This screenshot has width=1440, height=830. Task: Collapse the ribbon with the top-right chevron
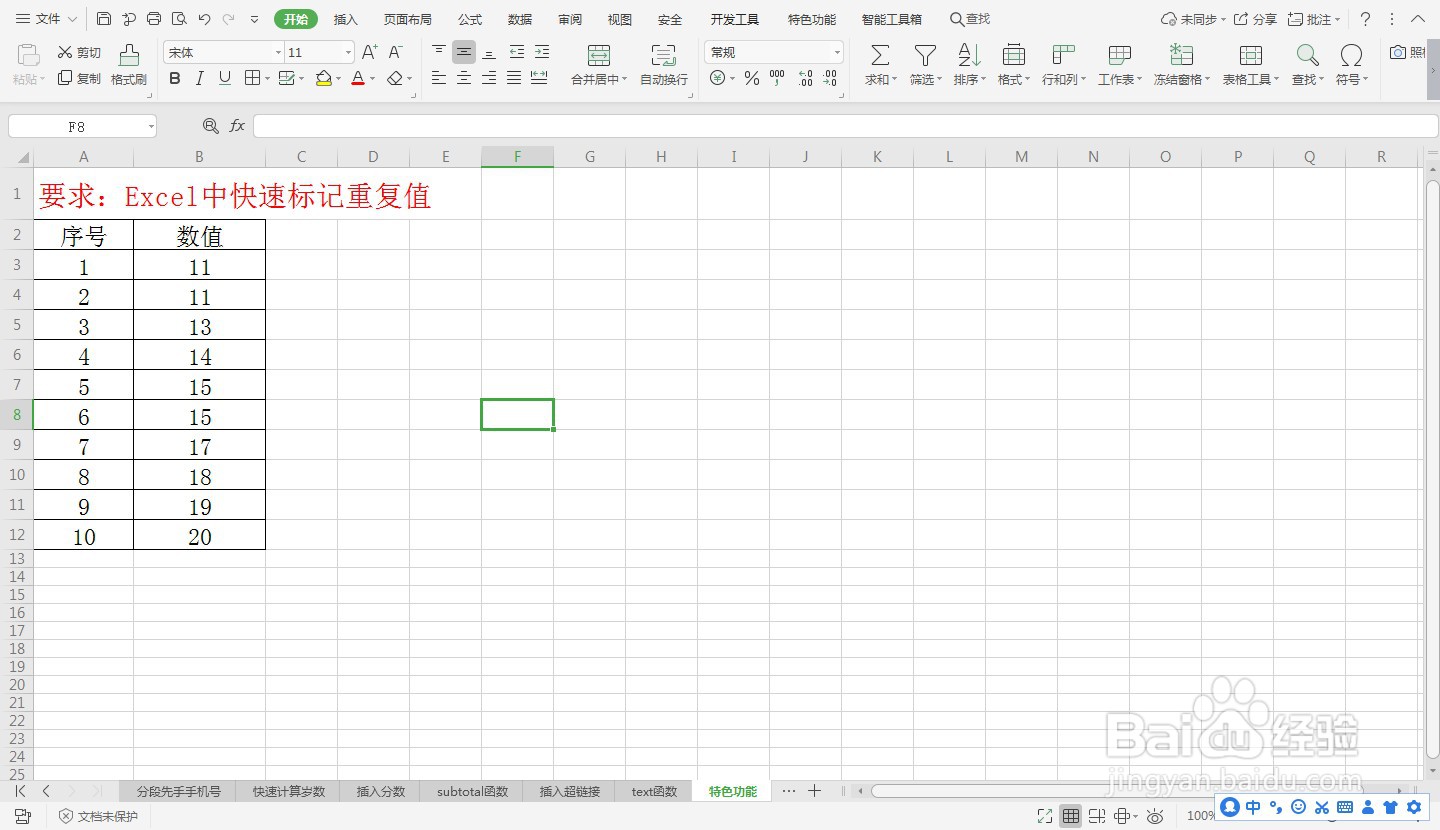(x=1418, y=19)
